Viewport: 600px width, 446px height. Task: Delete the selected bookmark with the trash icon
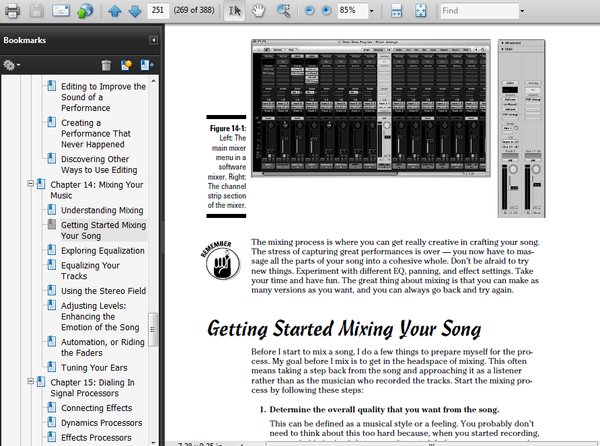[105, 65]
